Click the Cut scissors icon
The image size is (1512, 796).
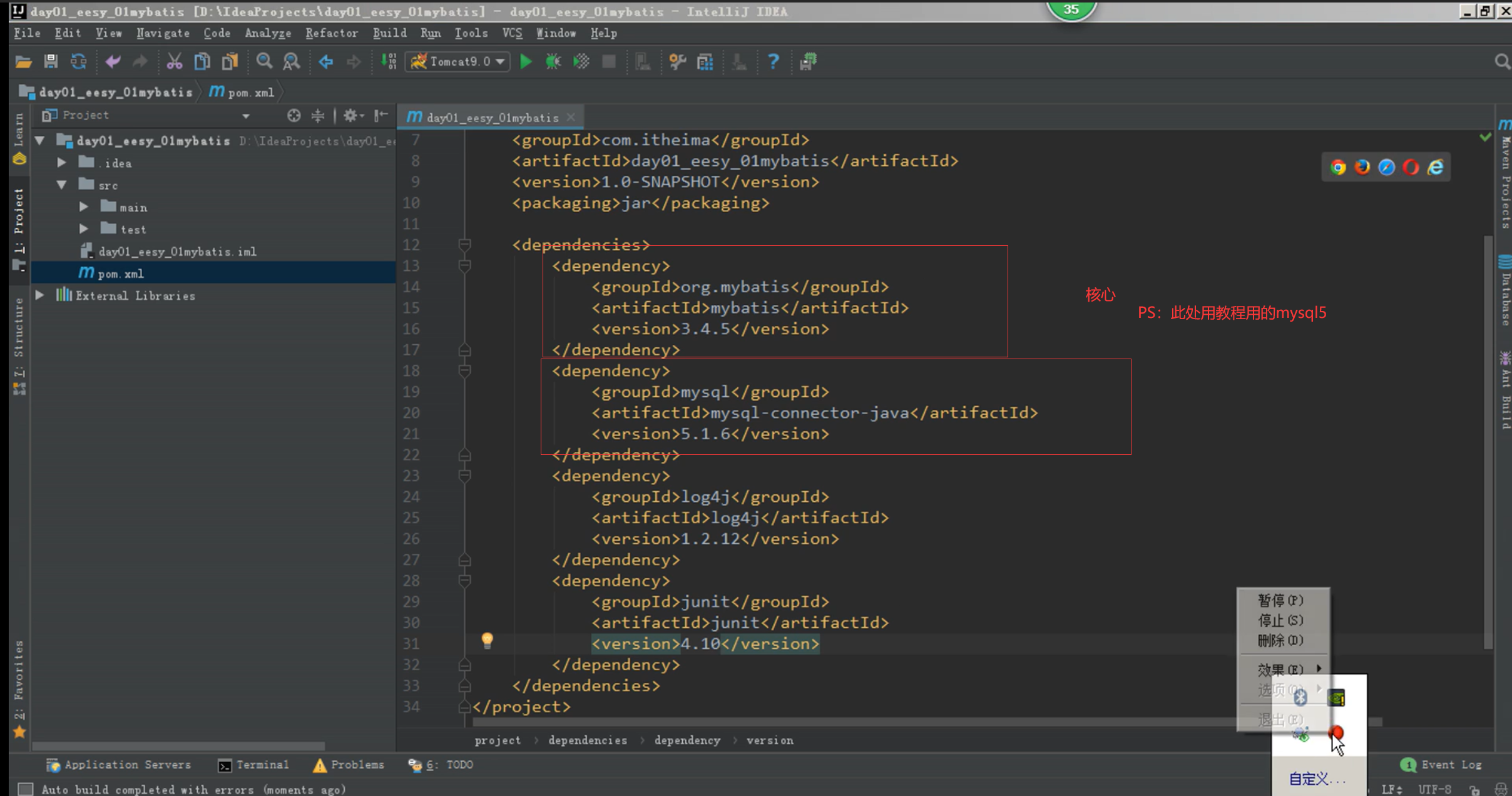pyautogui.click(x=174, y=61)
